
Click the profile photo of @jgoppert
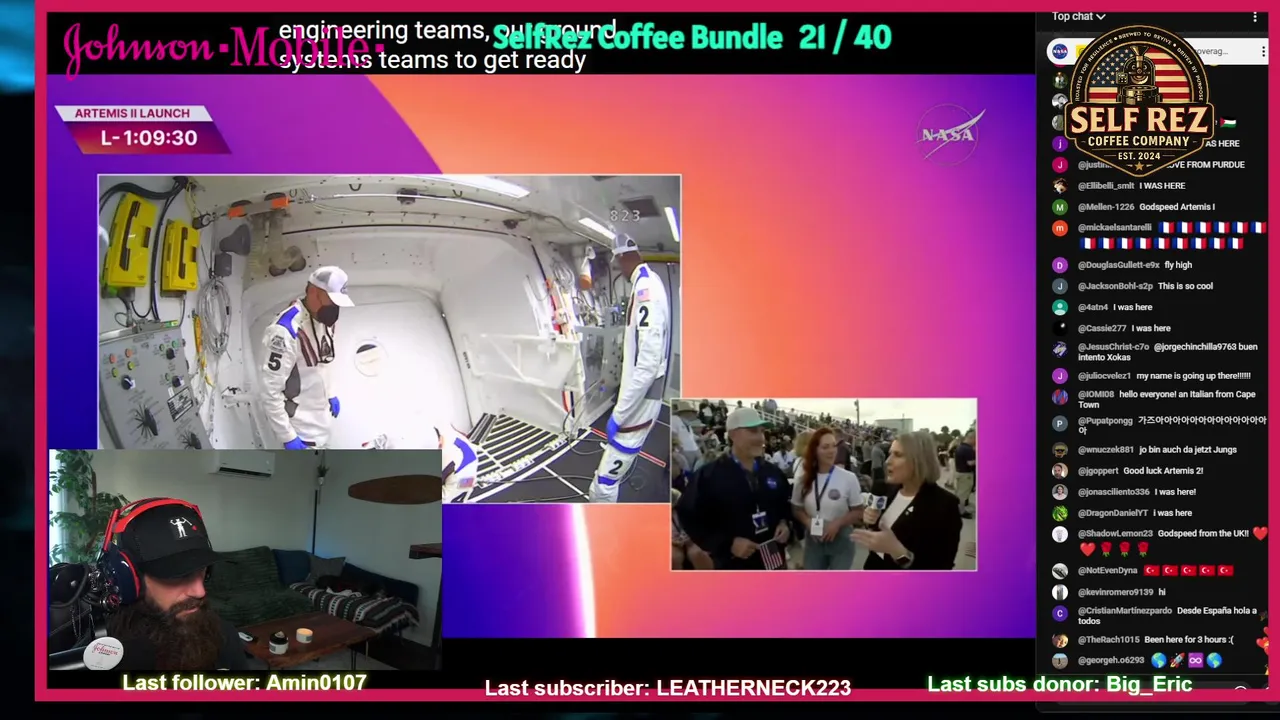point(1060,471)
